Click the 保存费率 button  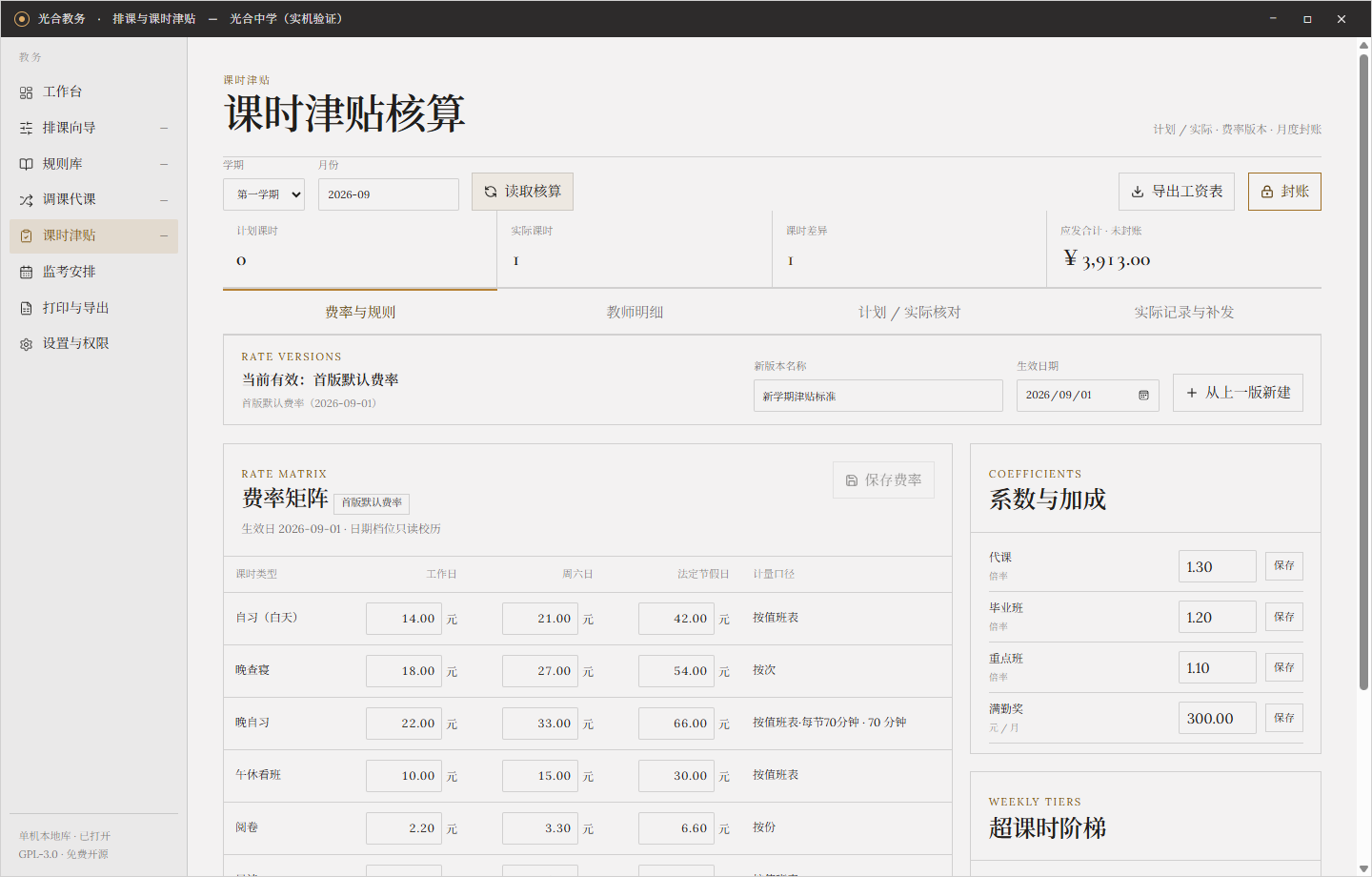[883, 480]
